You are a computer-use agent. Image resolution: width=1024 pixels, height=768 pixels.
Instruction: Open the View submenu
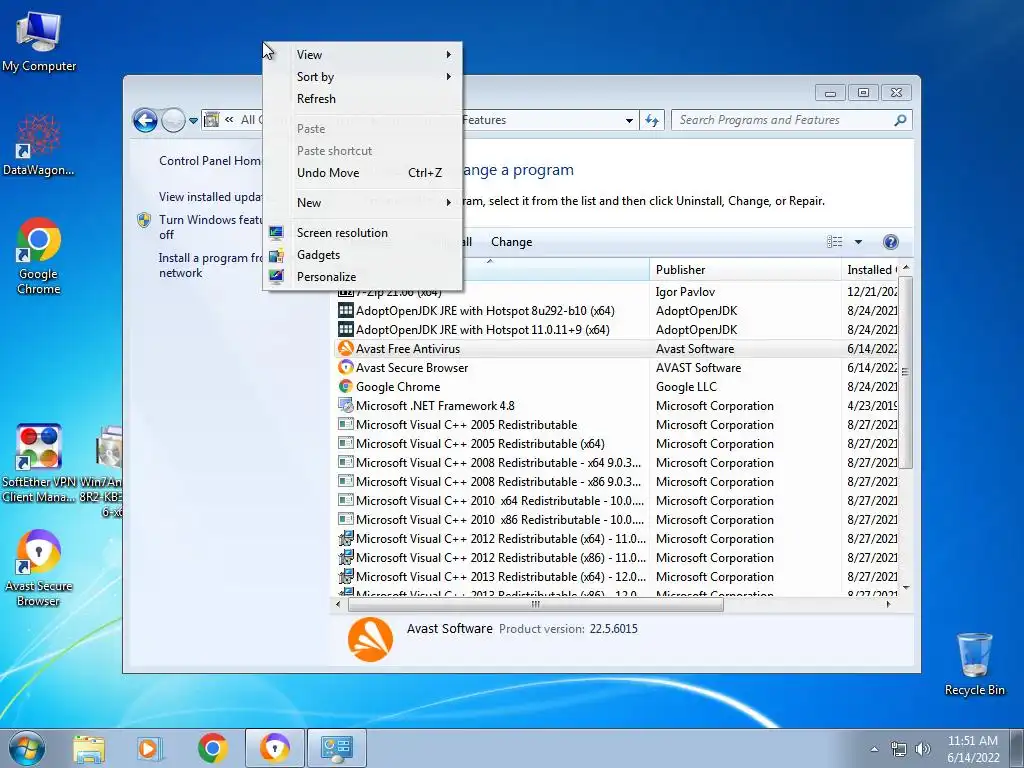pyautogui.click(x=362, y=55)
